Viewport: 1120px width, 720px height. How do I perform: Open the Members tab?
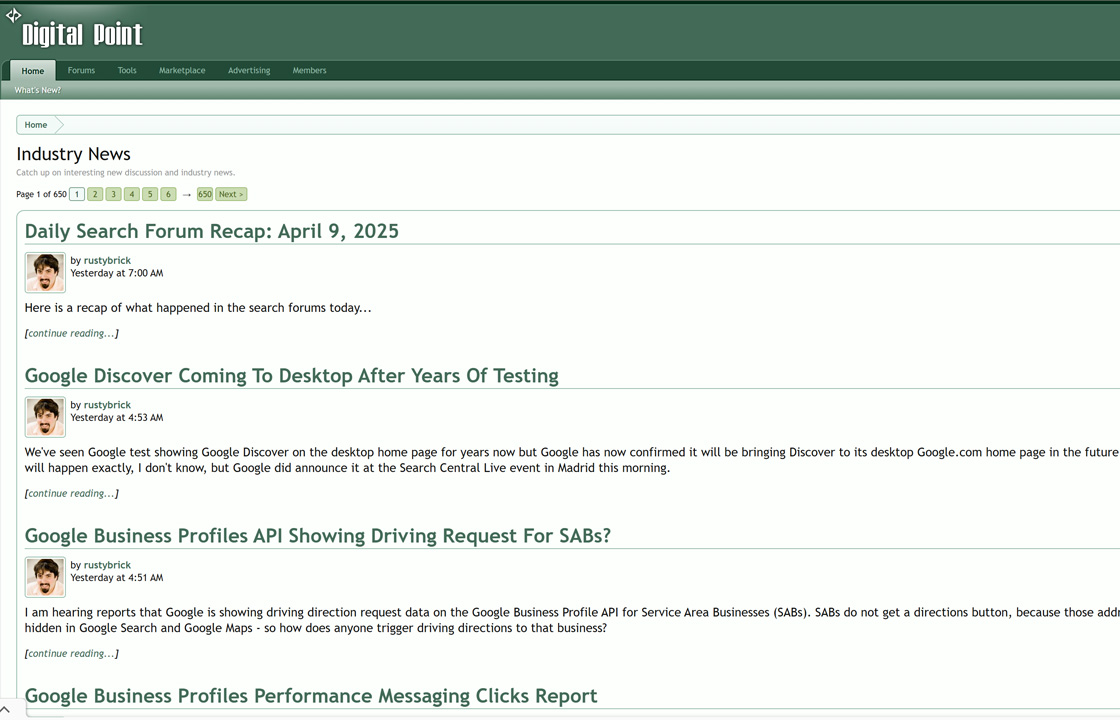[x=309, y=71]
